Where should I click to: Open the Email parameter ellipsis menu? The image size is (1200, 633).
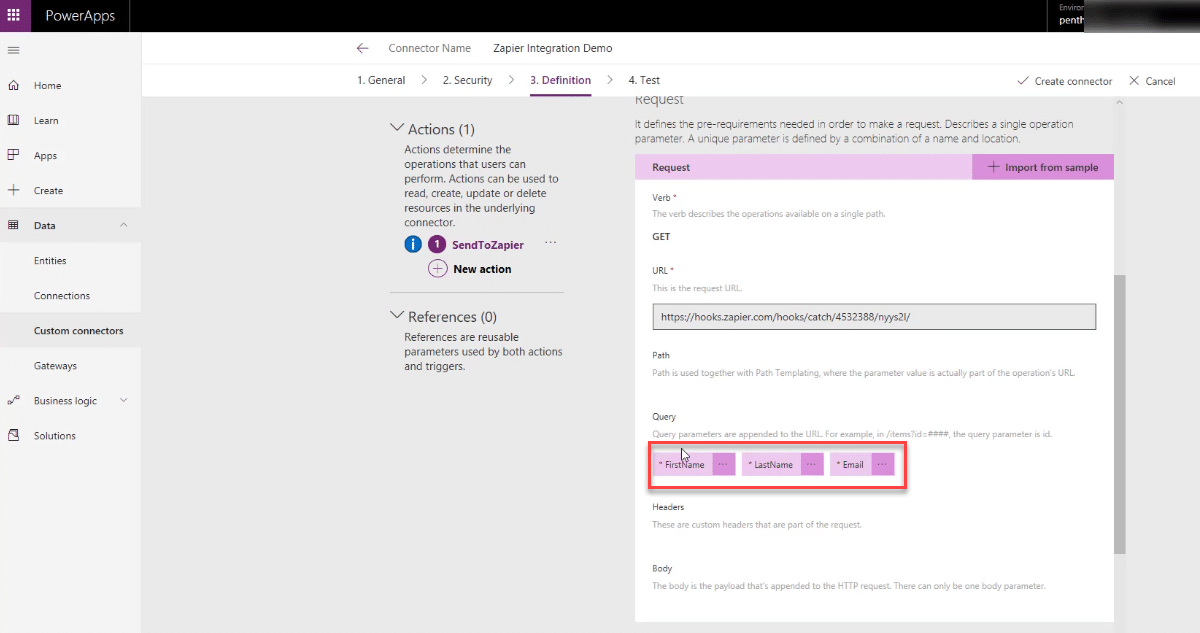coord(882,465)
